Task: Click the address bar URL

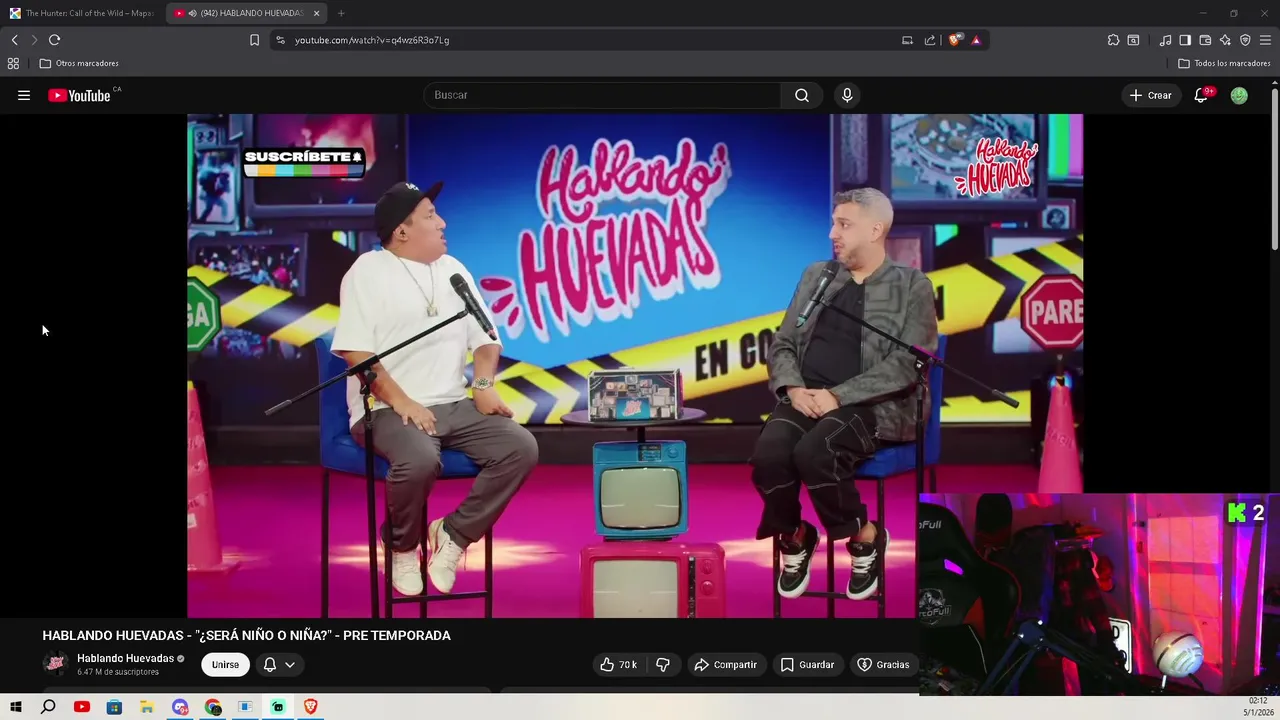Action: pos(372,40)
